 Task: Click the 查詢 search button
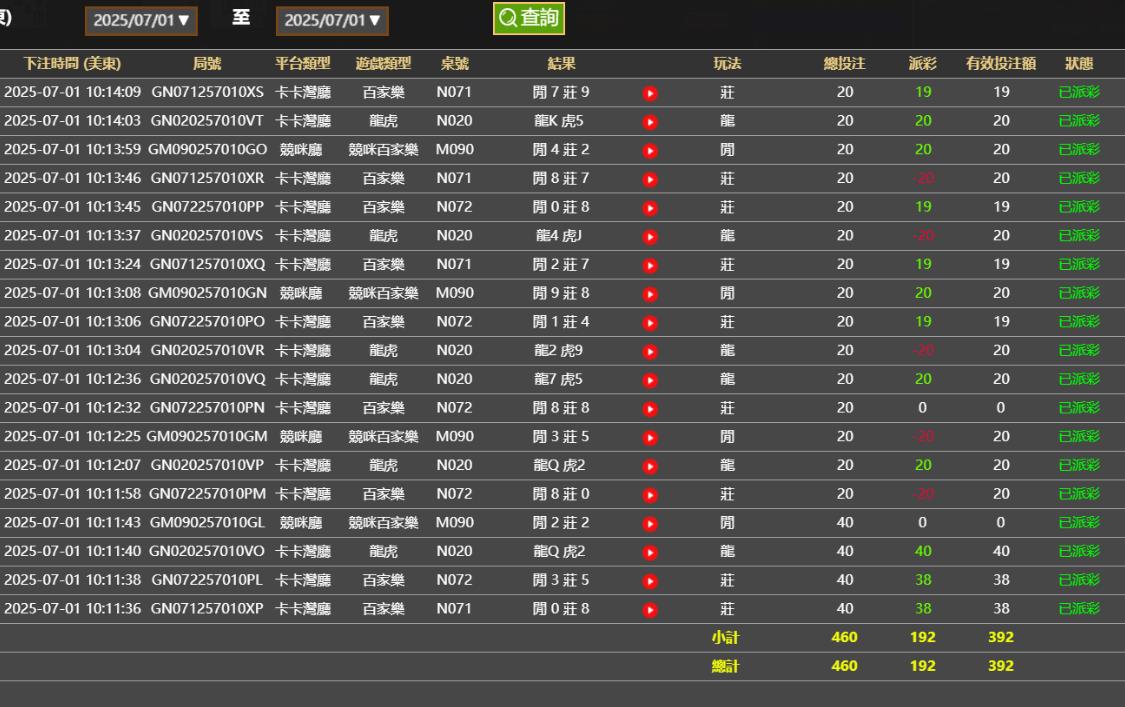click(528, 18)
